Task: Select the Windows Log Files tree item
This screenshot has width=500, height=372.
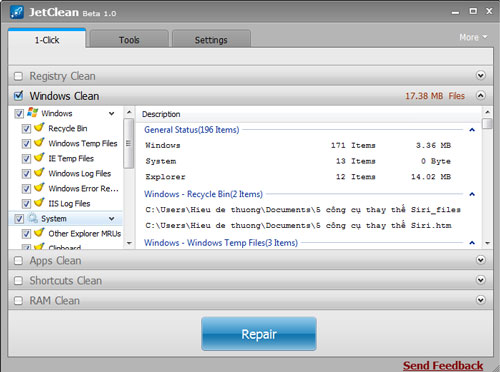Action: pos(80,174)
